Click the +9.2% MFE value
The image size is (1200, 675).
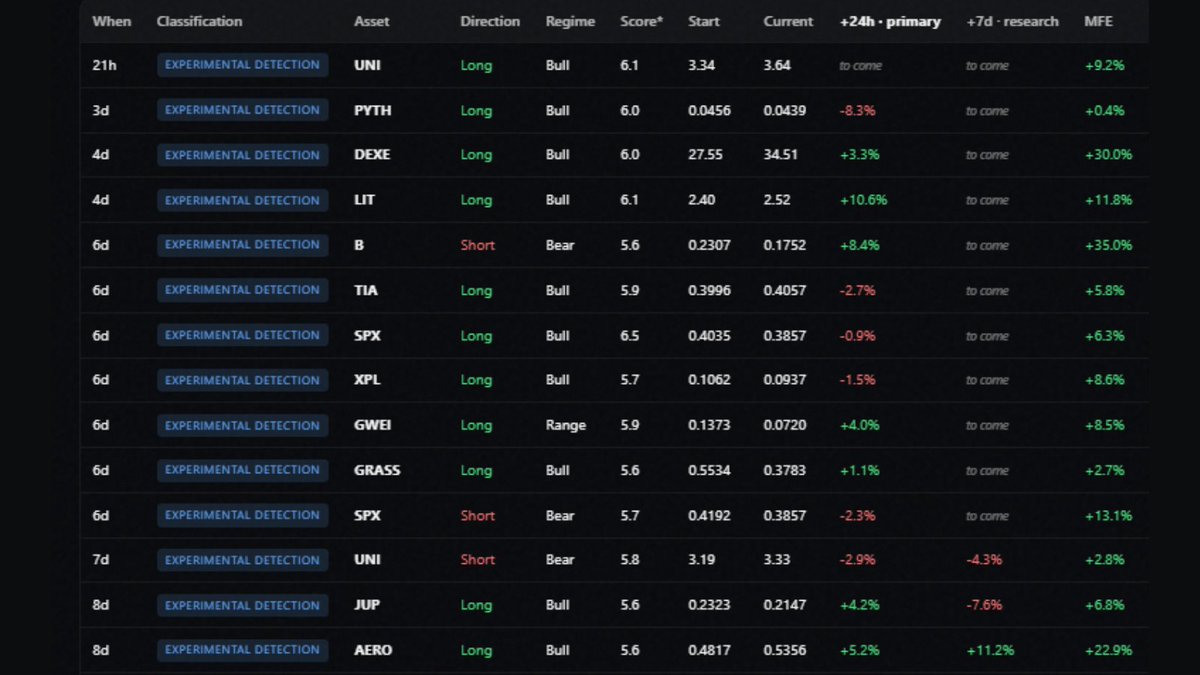(1104, 65)
